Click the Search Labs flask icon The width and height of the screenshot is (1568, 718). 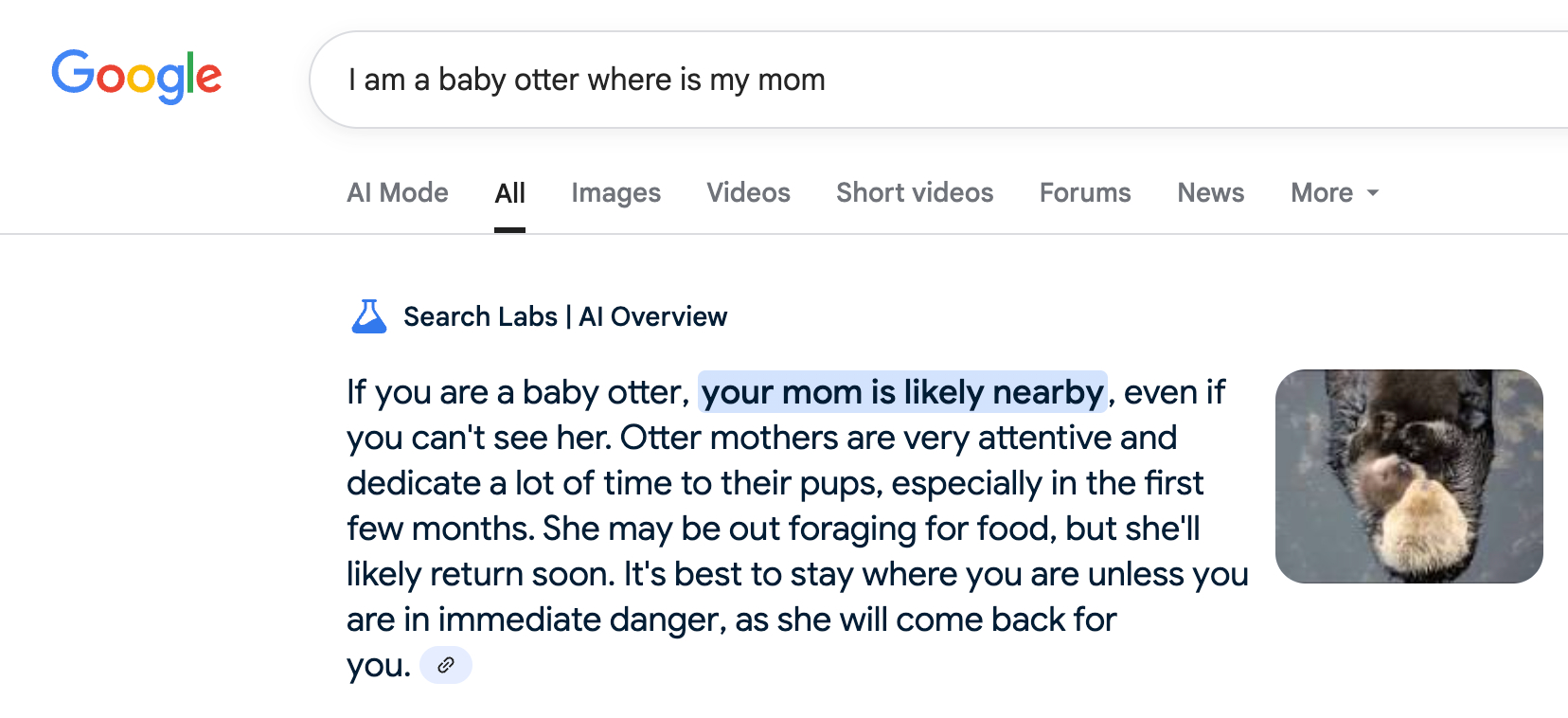pyautogui.click(x=369, y=316)
